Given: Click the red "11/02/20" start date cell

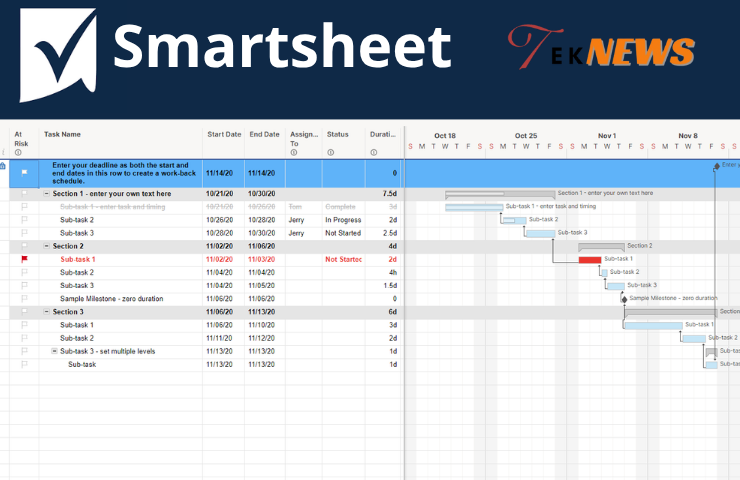Looking at the screenshot, I should click(224, 259).
